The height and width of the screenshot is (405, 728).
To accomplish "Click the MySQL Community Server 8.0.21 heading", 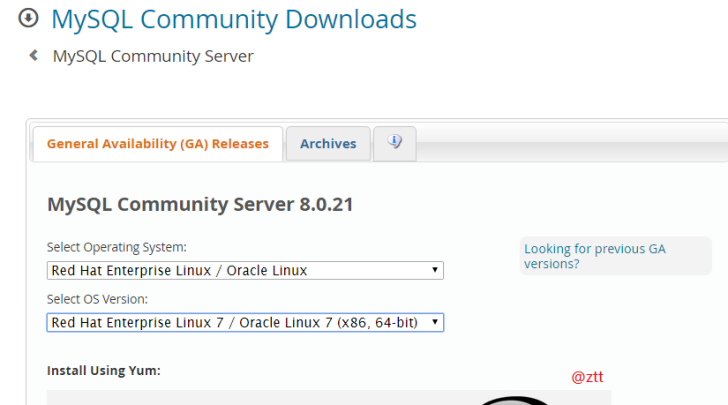I will (x=200, y=205).
